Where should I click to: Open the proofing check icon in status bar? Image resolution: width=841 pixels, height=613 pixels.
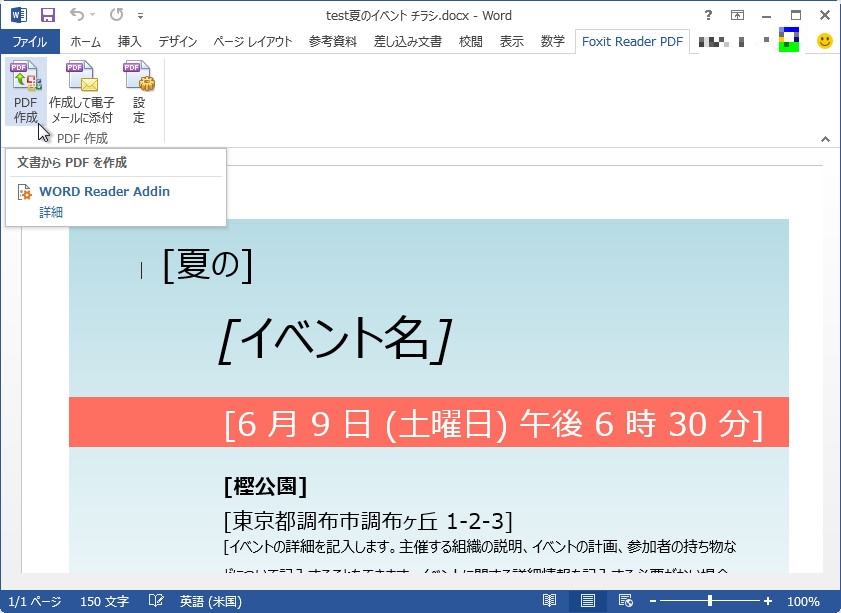click(x=156, y=600)
